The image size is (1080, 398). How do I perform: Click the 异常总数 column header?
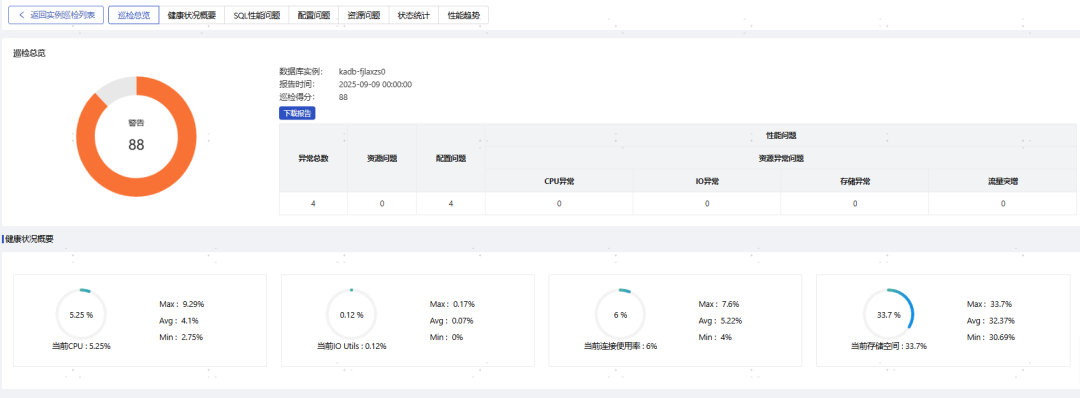tap(313, 158)
